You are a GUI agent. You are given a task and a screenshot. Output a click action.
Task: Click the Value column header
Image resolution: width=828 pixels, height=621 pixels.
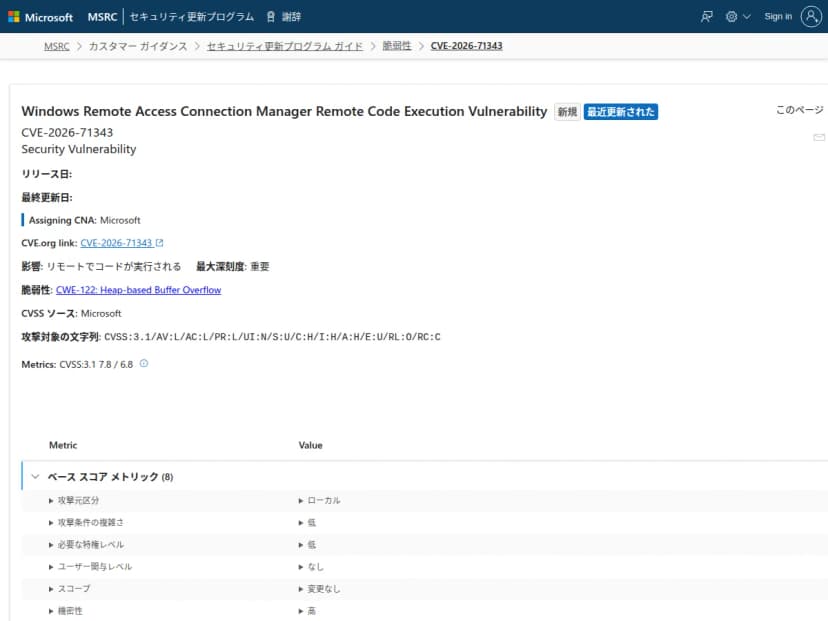pyautogui.click(x=310, y=445)
